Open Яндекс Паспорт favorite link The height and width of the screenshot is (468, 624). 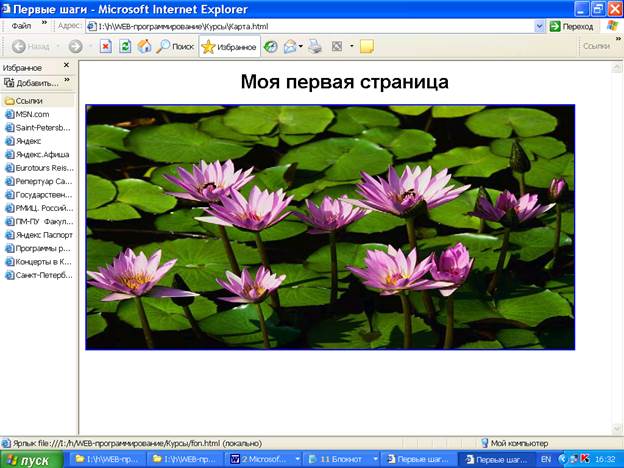point(39,235)
